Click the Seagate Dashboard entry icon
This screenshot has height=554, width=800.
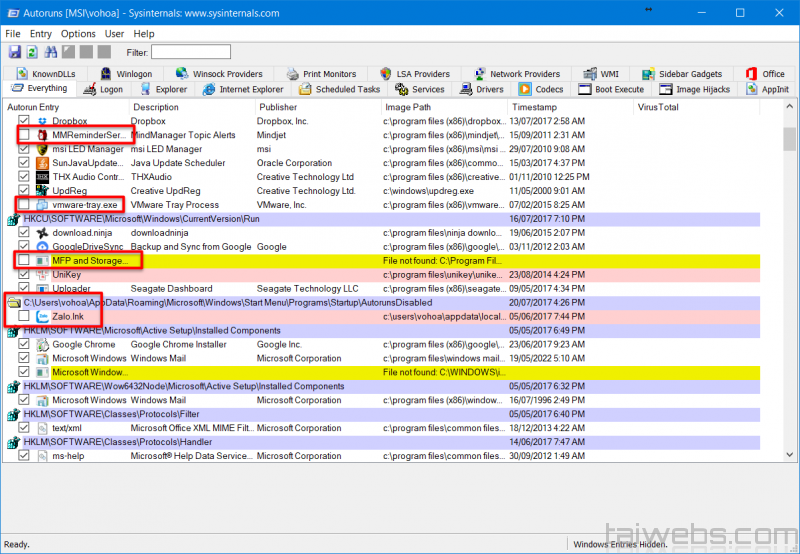pos(43,288)
